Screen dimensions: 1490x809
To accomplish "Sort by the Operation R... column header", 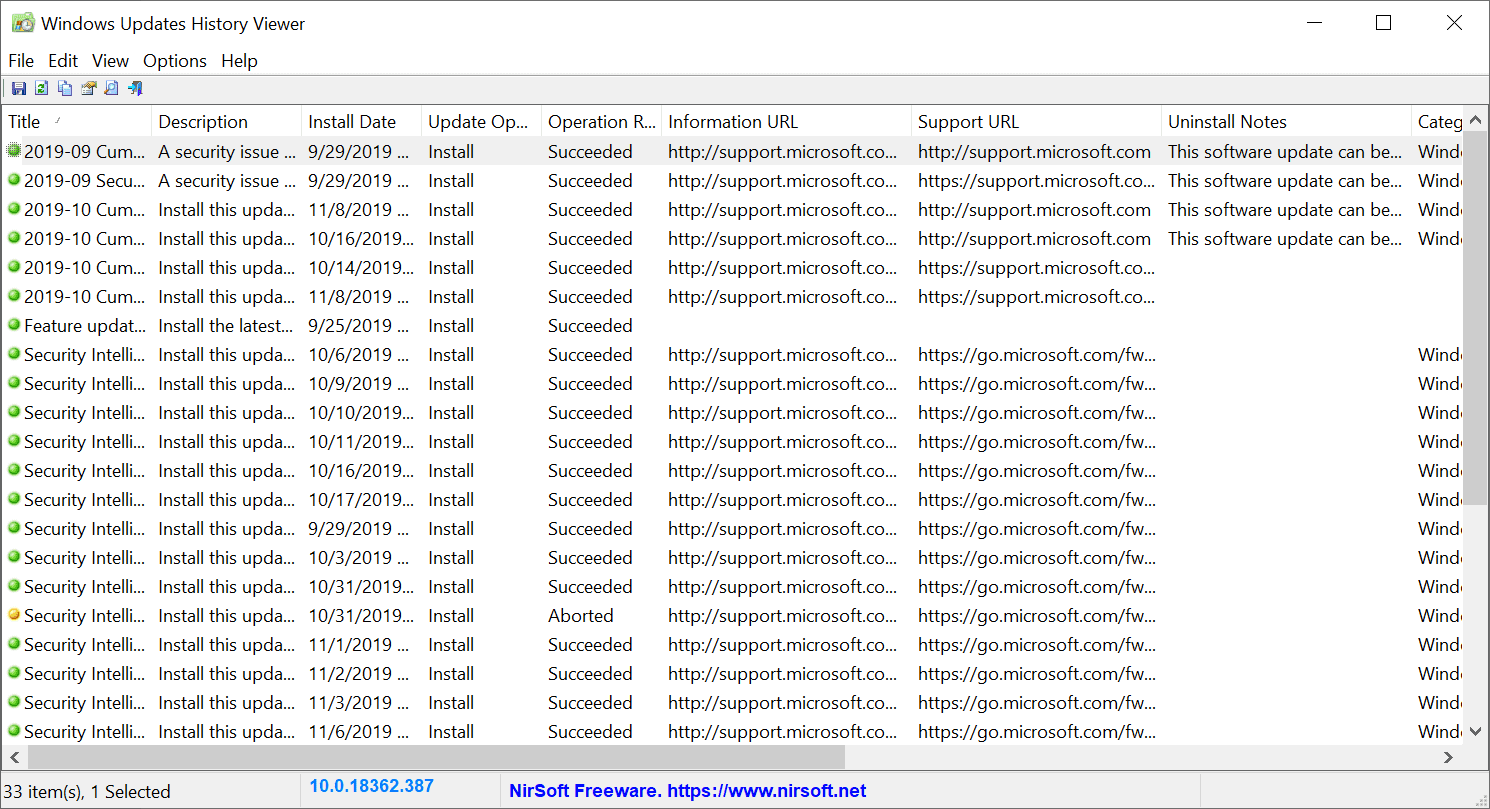I will point(601,121).
